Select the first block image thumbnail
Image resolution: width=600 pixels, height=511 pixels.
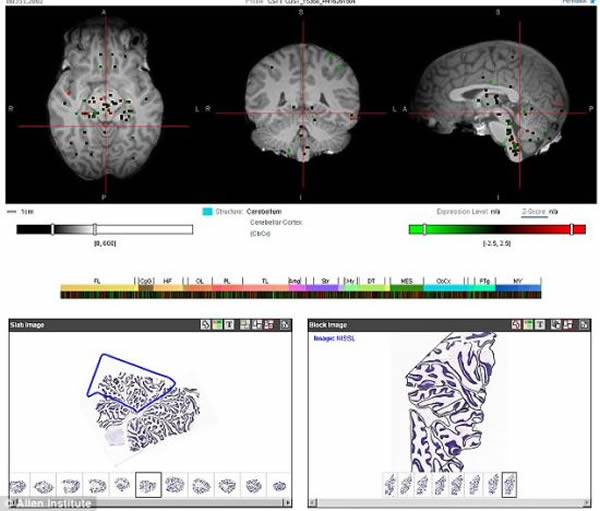(390, 485)
